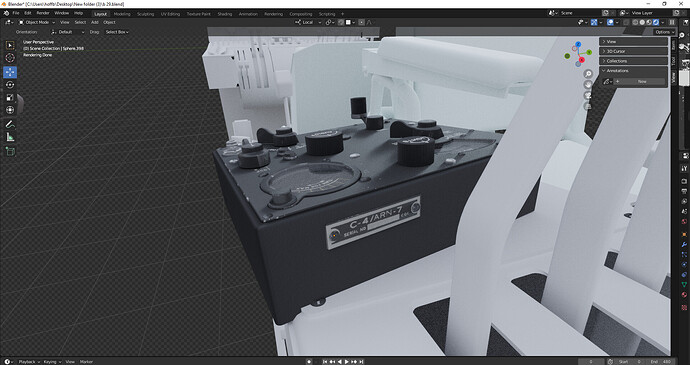The height and width of the screenshot is (365, 690).
Task: Open the File menu
Action: click(x=16, y=13)
